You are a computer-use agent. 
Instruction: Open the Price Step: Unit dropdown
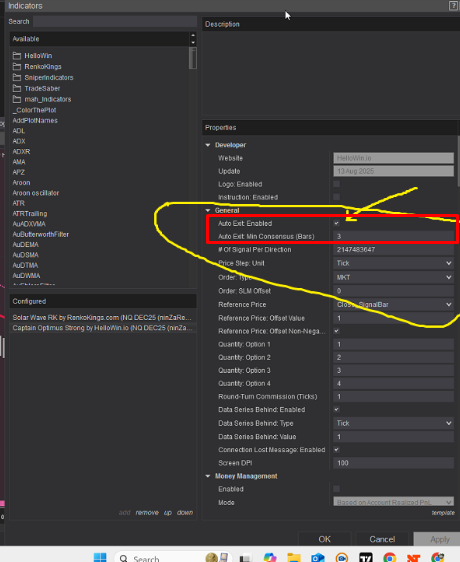point(393,263)
